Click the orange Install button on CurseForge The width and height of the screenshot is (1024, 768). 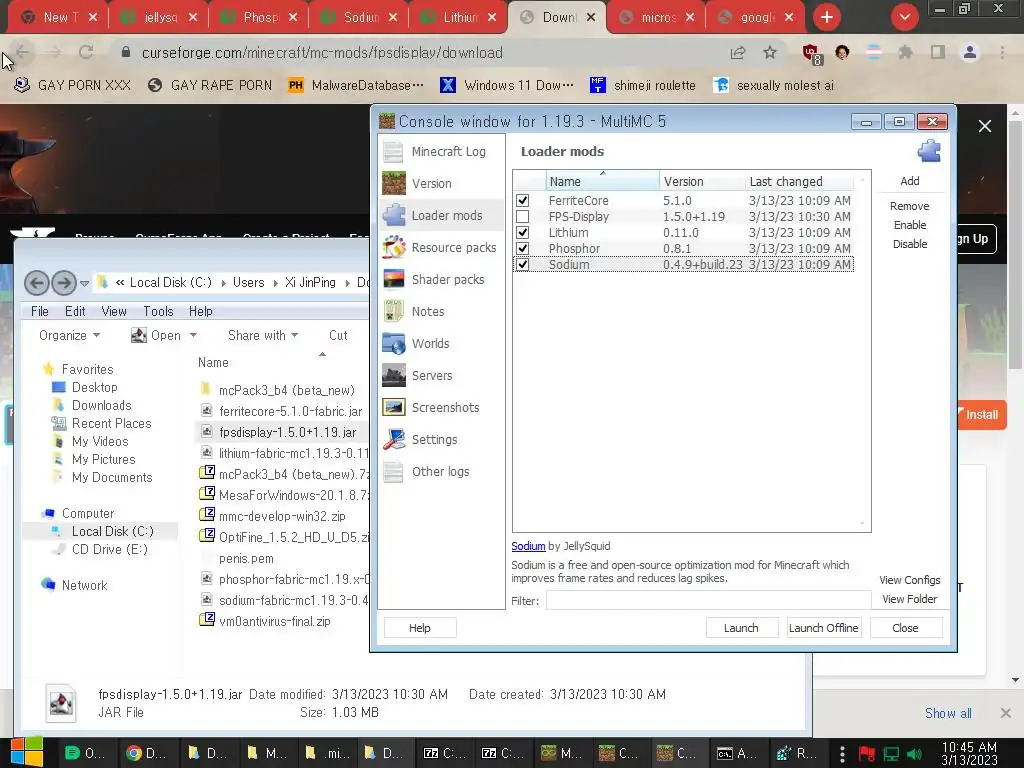[x=982, y=415]
